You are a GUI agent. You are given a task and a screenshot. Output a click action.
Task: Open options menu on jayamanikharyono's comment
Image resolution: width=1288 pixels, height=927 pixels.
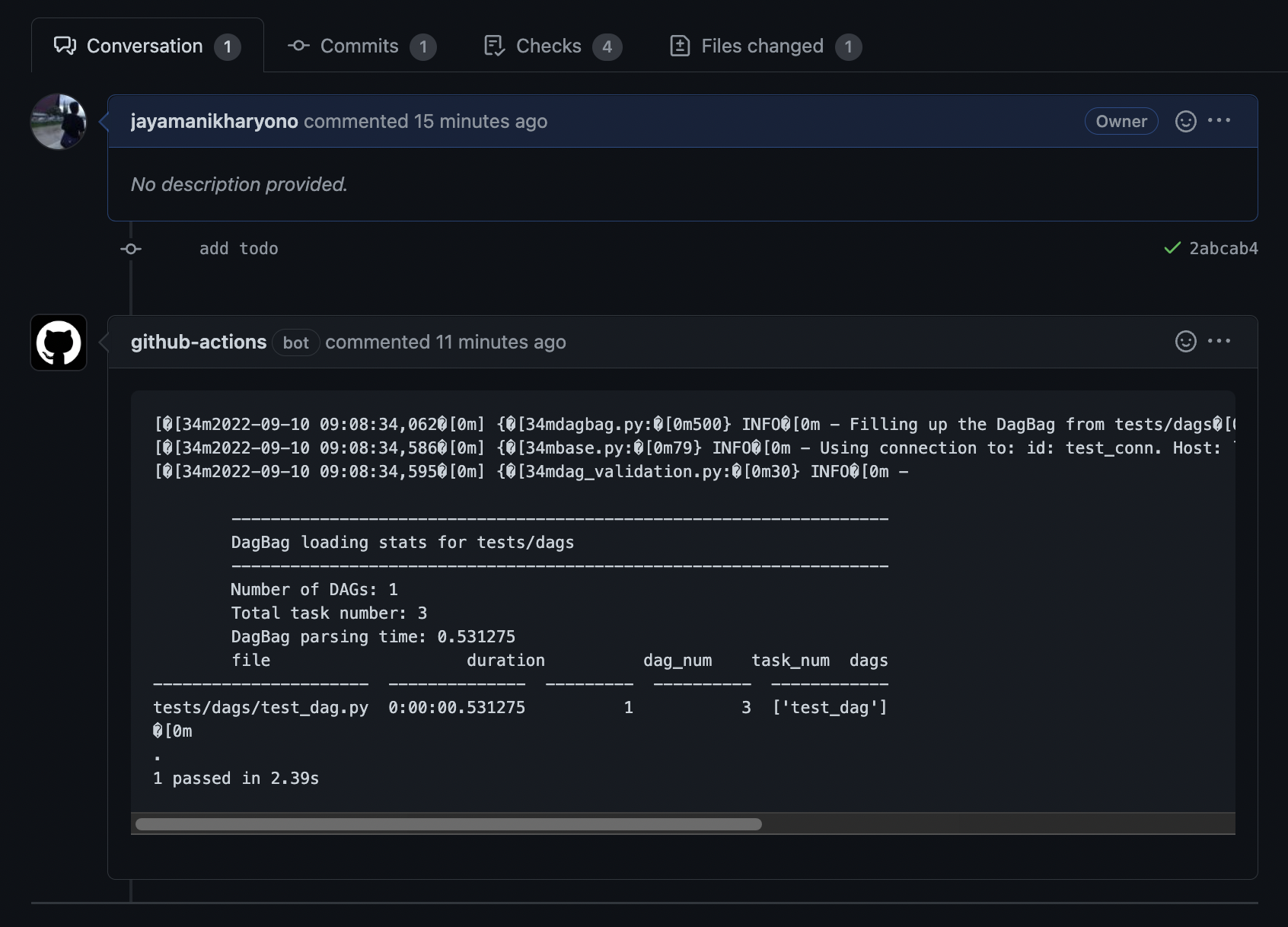[x=1219, y=120]
